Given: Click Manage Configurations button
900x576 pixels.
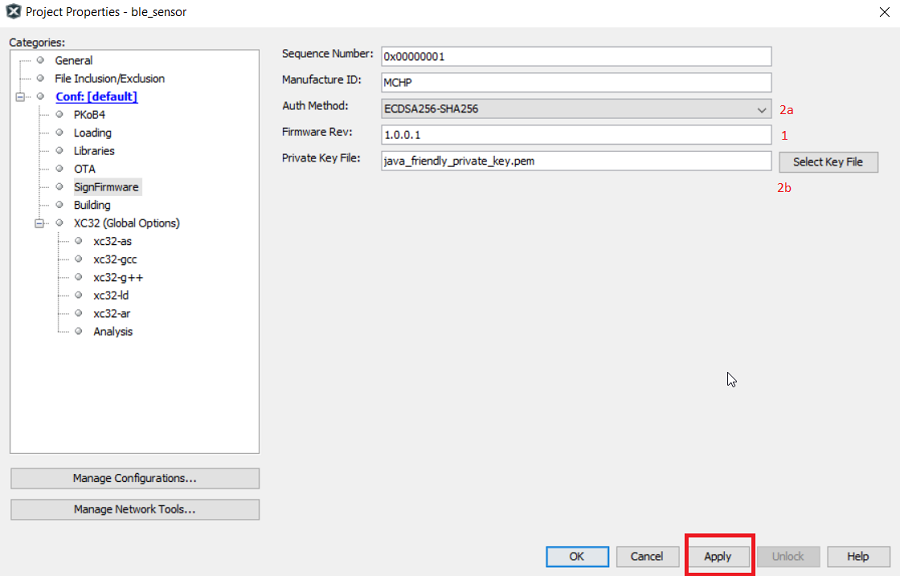Looking at the screenshot, I should click(134, 479).
